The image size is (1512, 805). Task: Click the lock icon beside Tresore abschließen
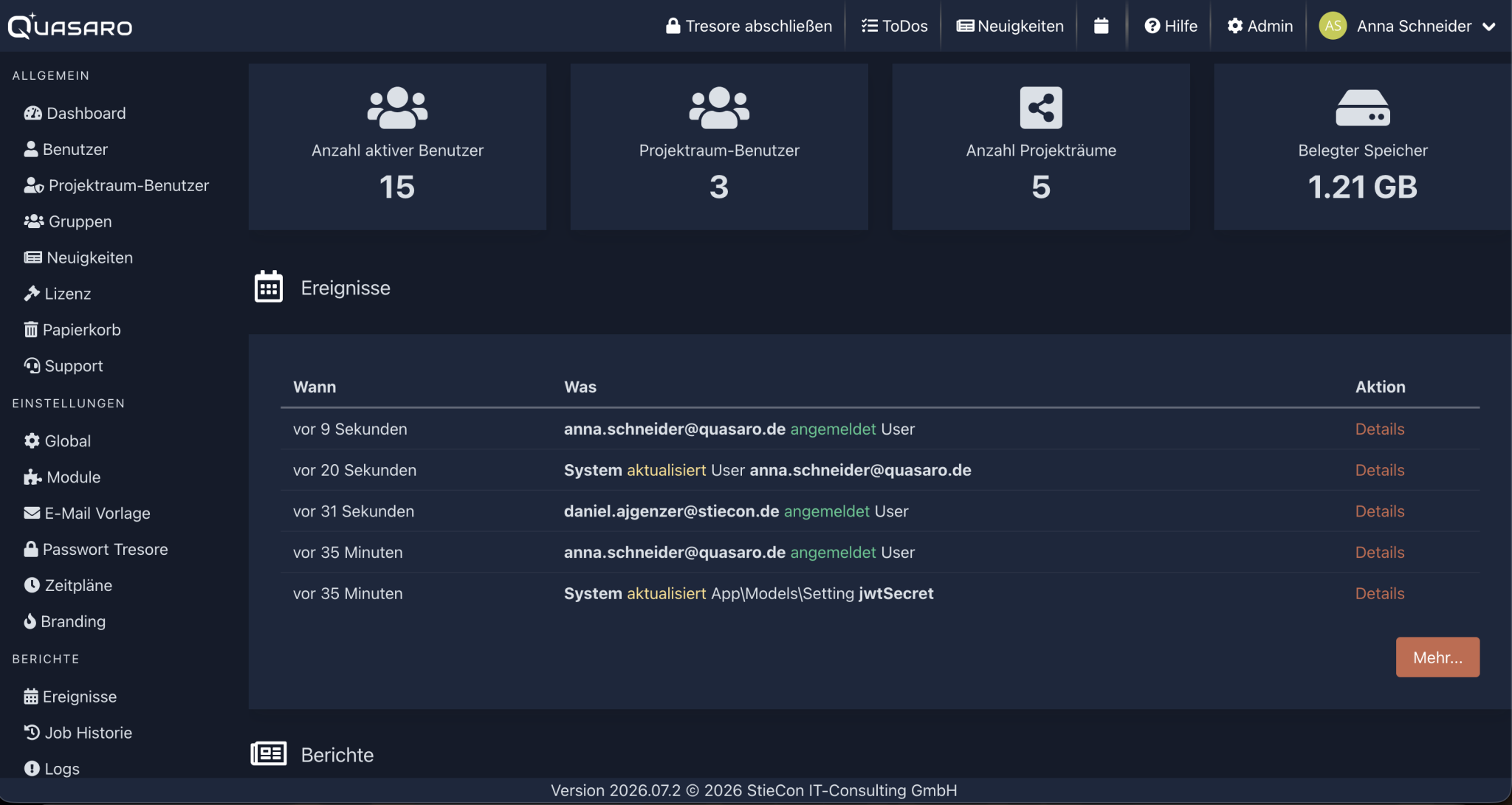pyautogui.click(x=673, y=26)
